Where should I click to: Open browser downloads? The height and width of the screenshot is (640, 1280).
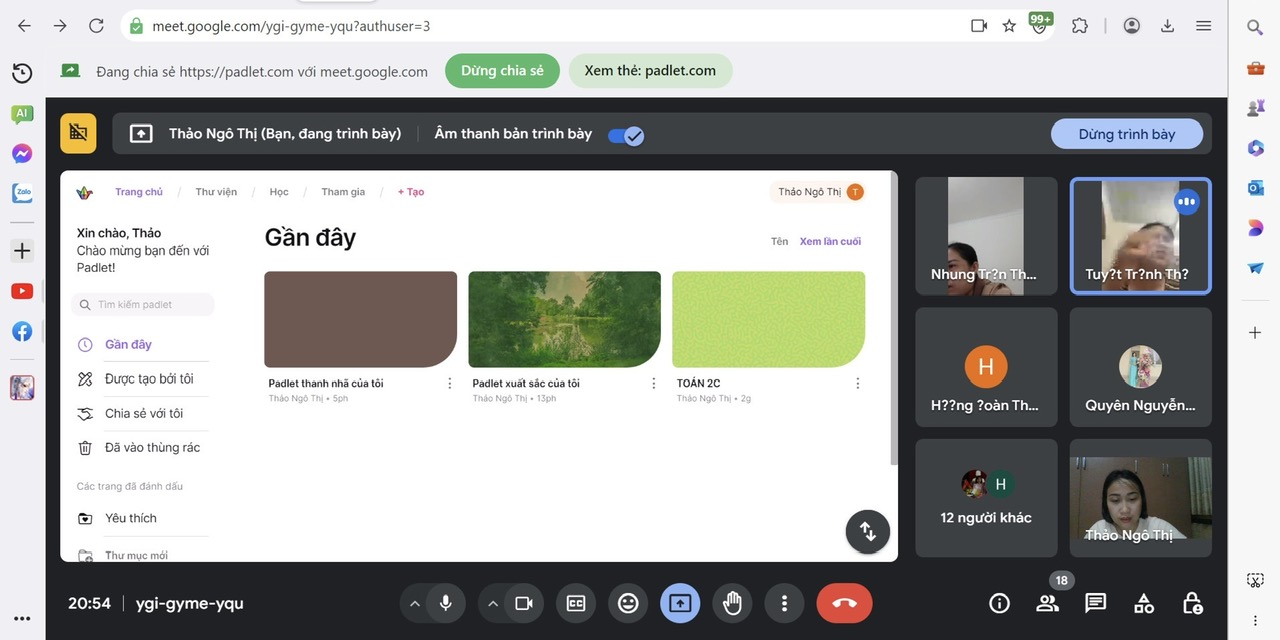click(x=1167, y=26)
